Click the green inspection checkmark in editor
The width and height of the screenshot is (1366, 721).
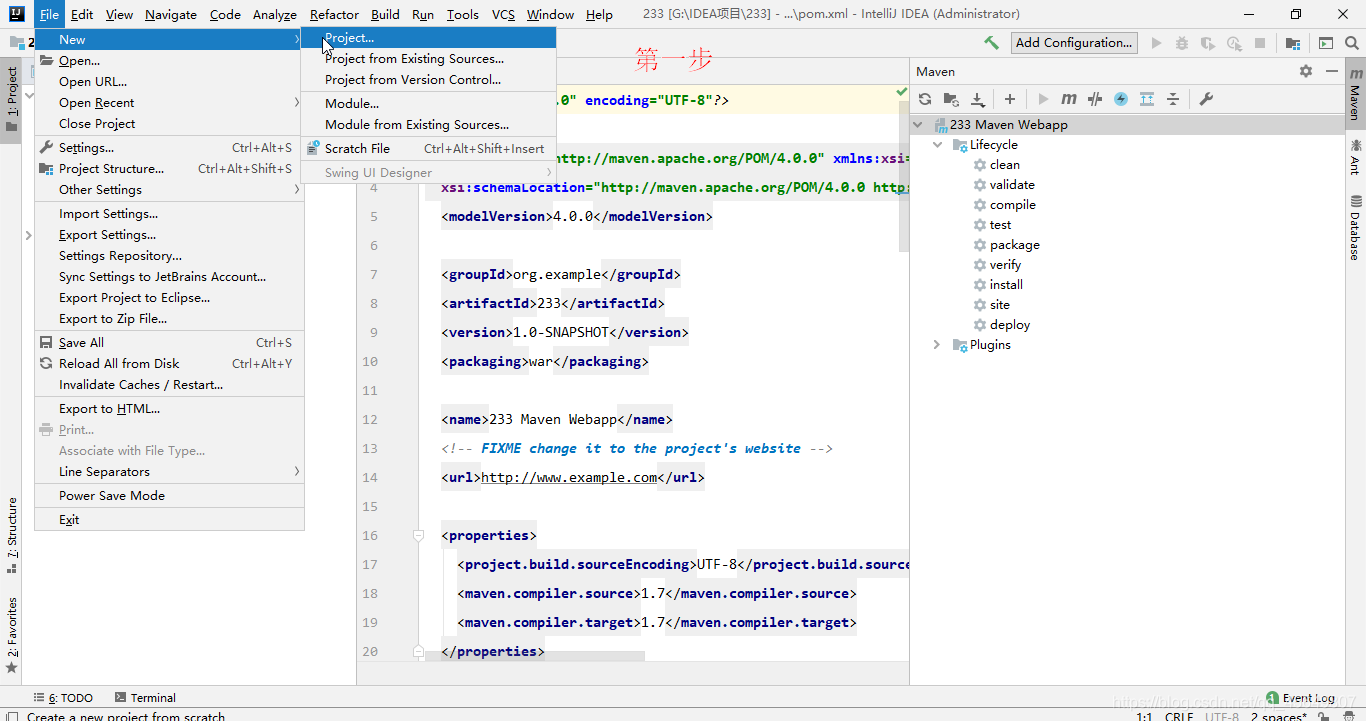click(901, 92)
